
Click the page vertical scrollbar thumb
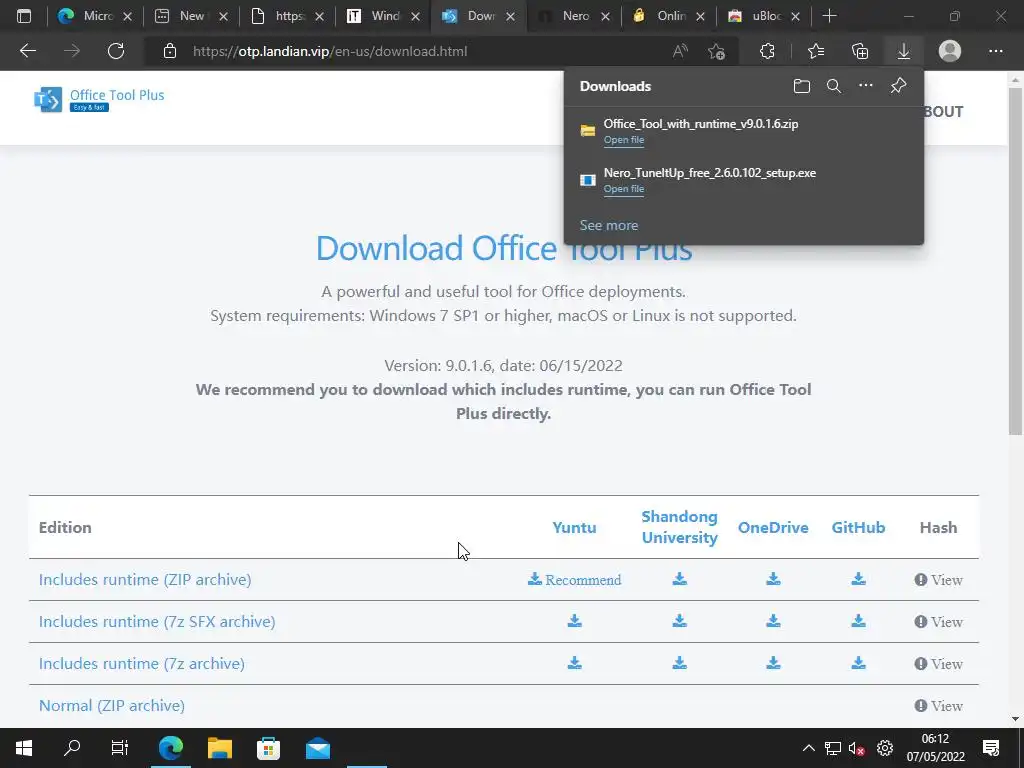coord(1015,260)
